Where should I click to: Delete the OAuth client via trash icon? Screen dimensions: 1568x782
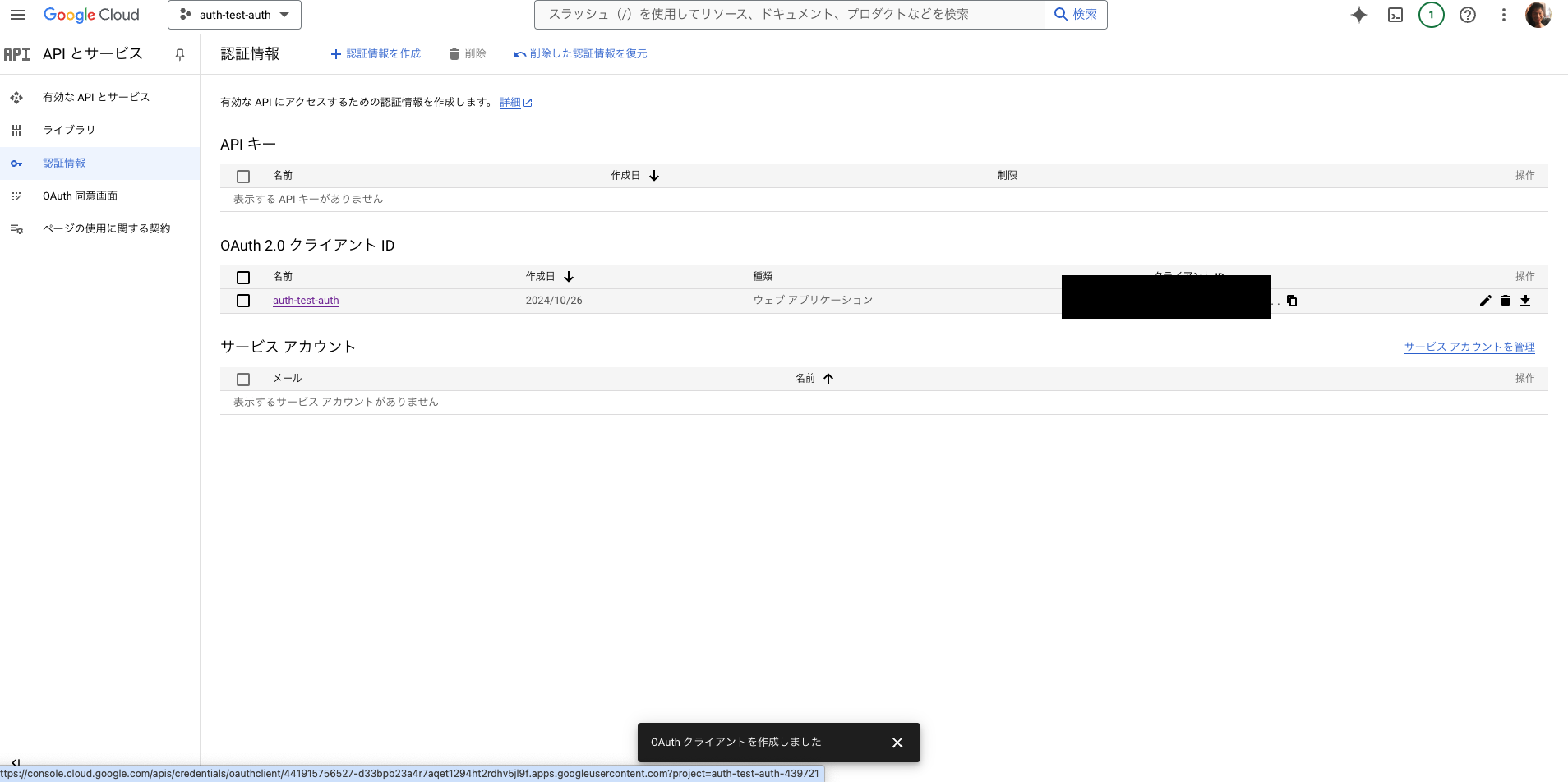[1505, 301]
